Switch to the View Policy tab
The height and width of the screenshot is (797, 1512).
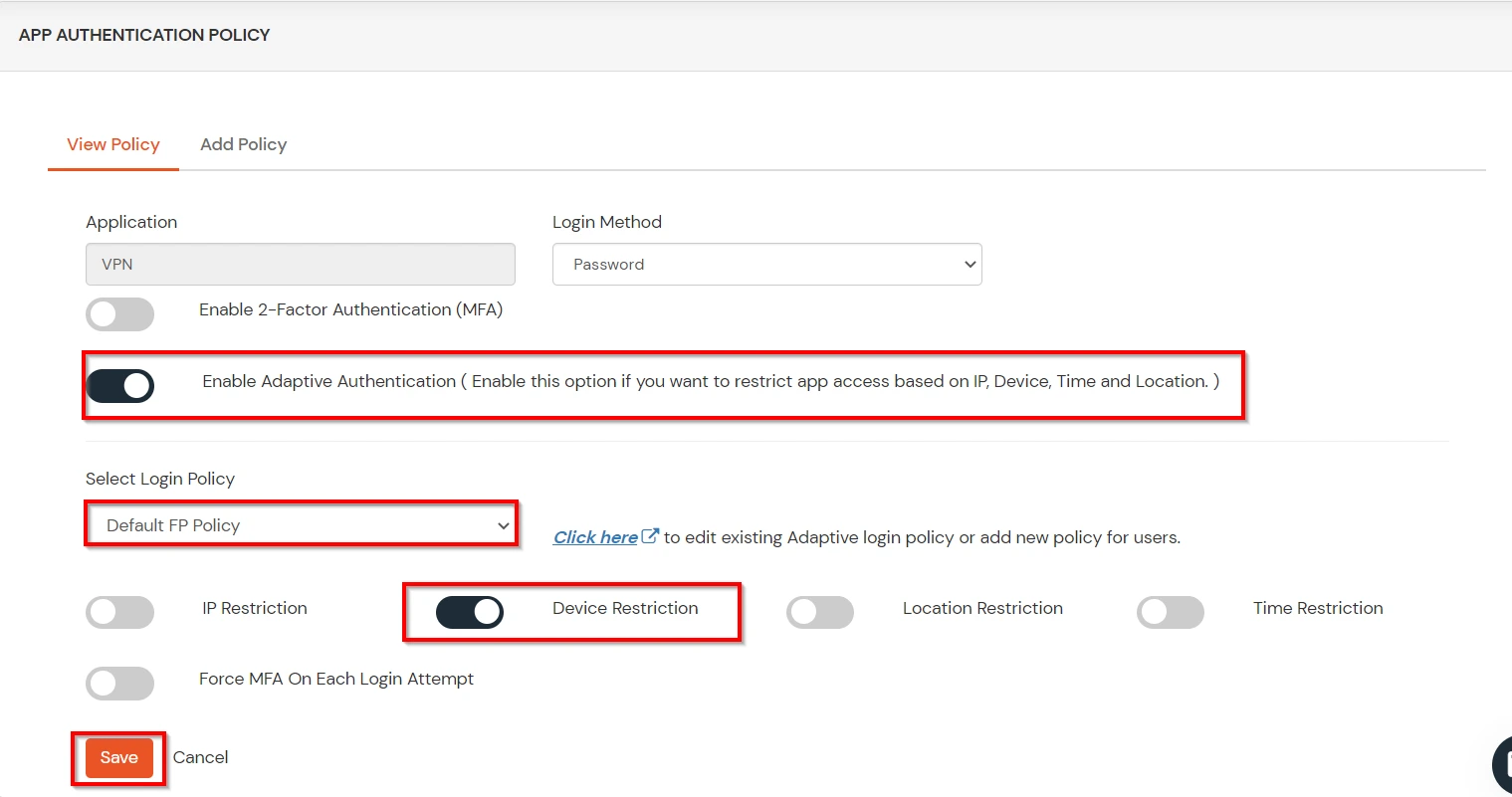pyautogui.click(x=113, y=144)
